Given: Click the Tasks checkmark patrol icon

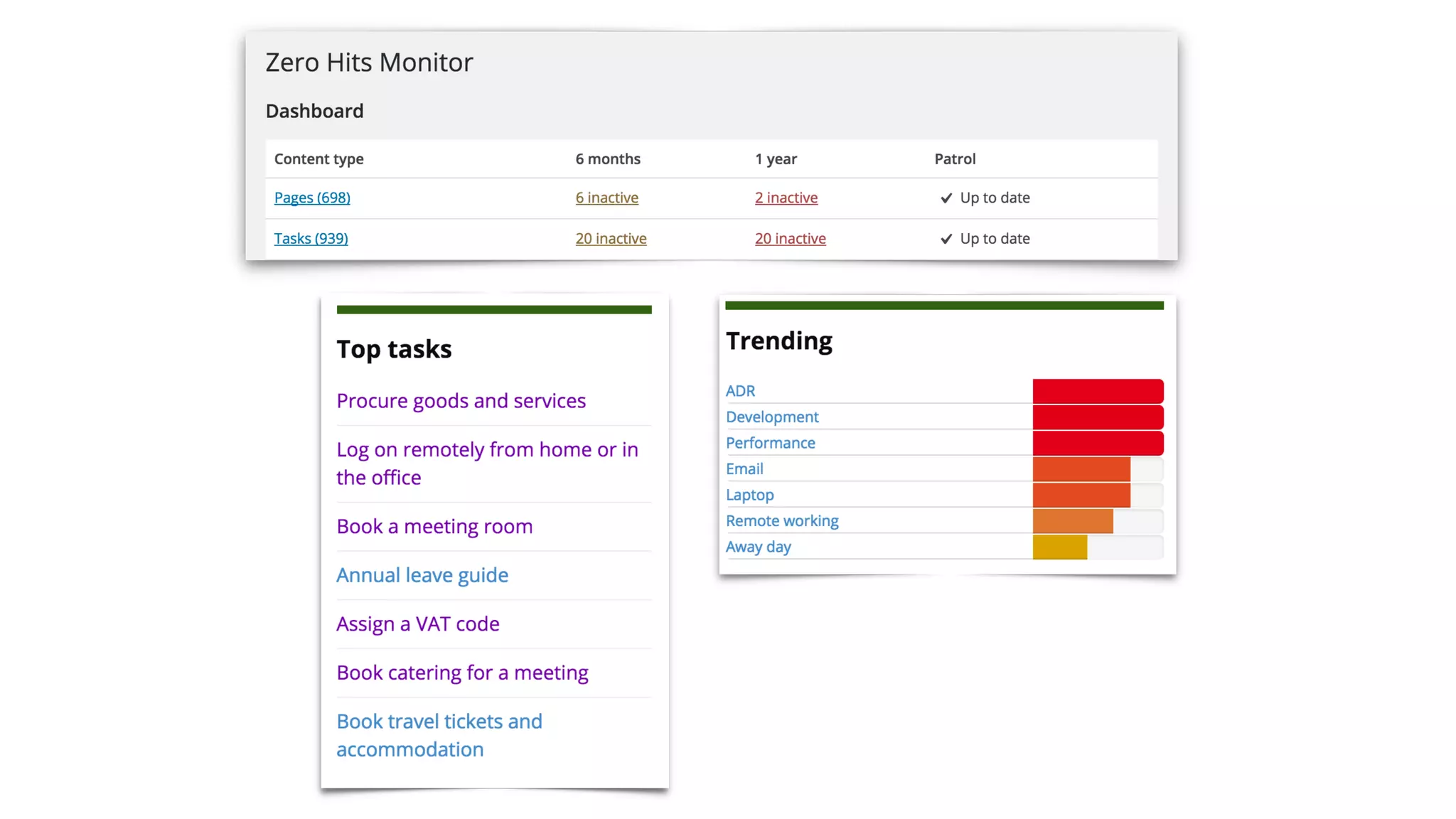Looking at the screenshot, I should 946,239.
